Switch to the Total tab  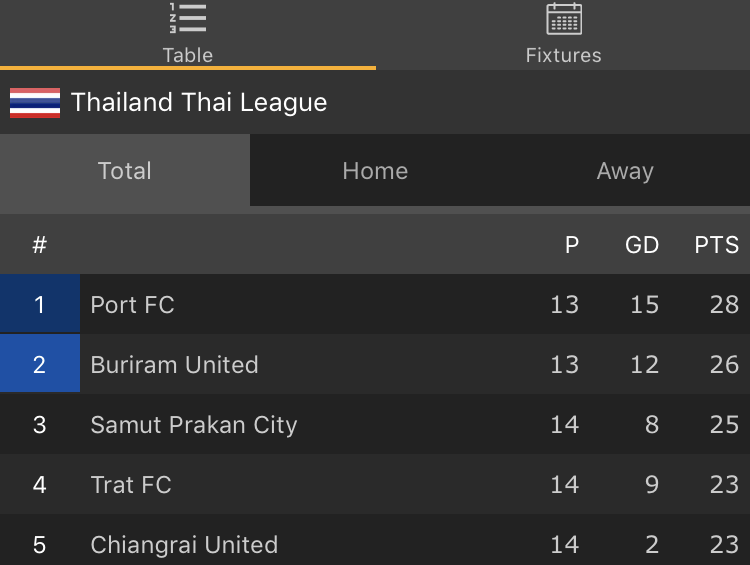(x=125, y=171)
